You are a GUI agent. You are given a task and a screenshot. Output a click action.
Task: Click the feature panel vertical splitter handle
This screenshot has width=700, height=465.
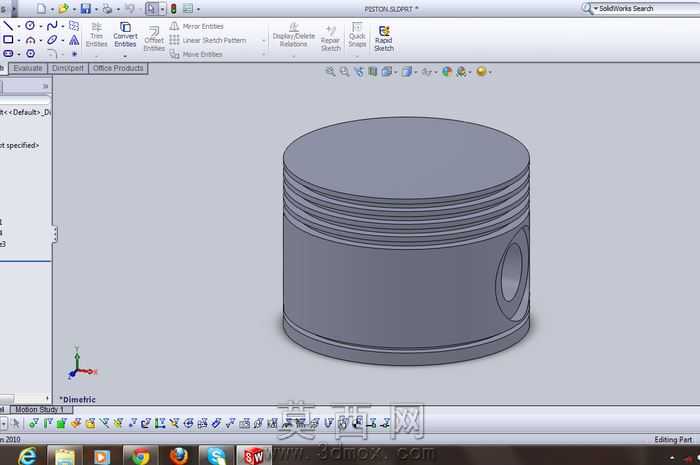[54, 234]
